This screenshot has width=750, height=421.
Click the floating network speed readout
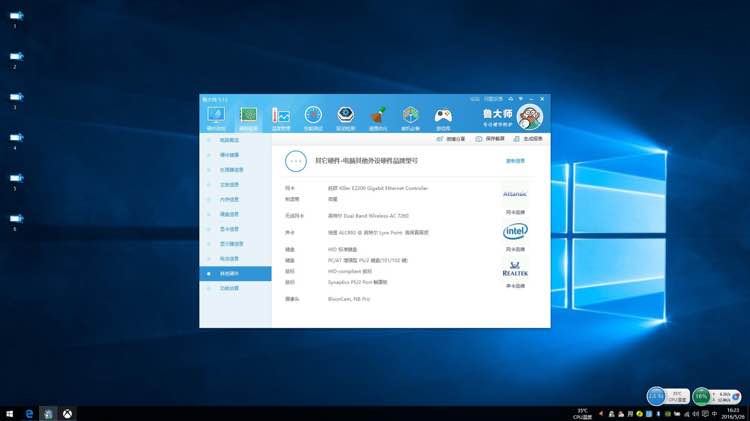tap(724, 397)
